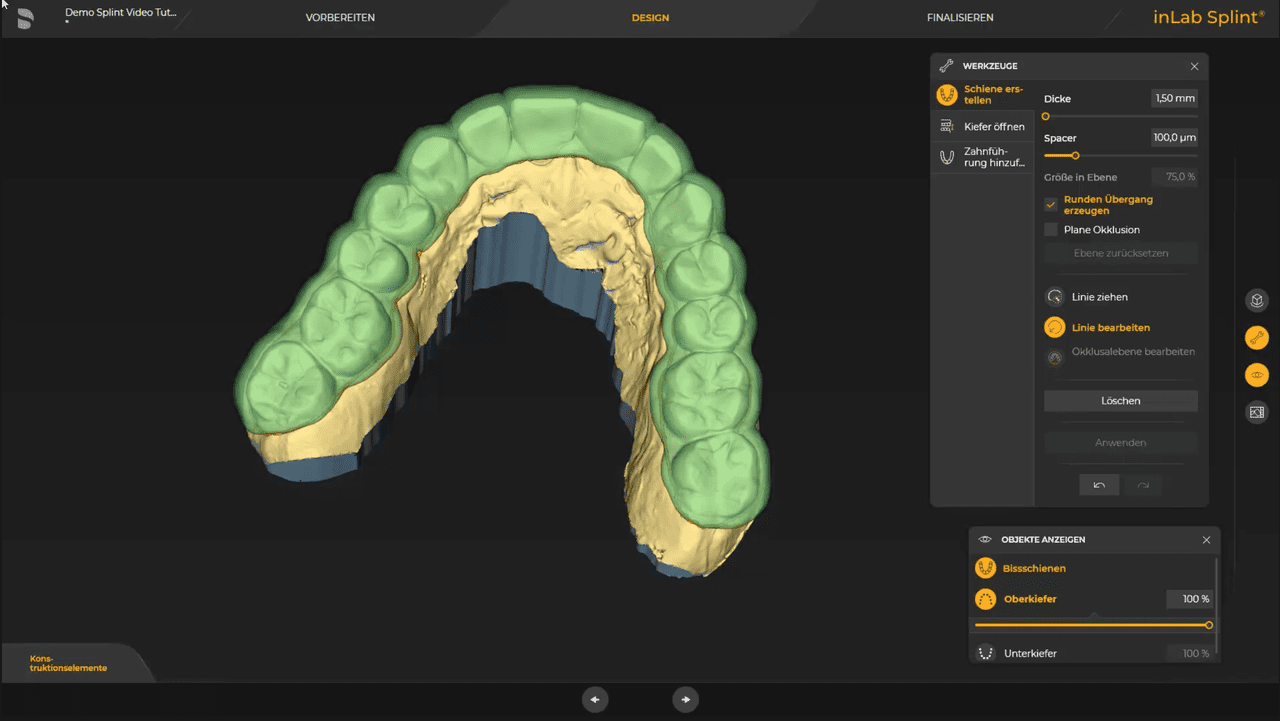Screen dimensions: 1280x721
Task: Click the eye icon in the right sidebar
Action: 1257,375
